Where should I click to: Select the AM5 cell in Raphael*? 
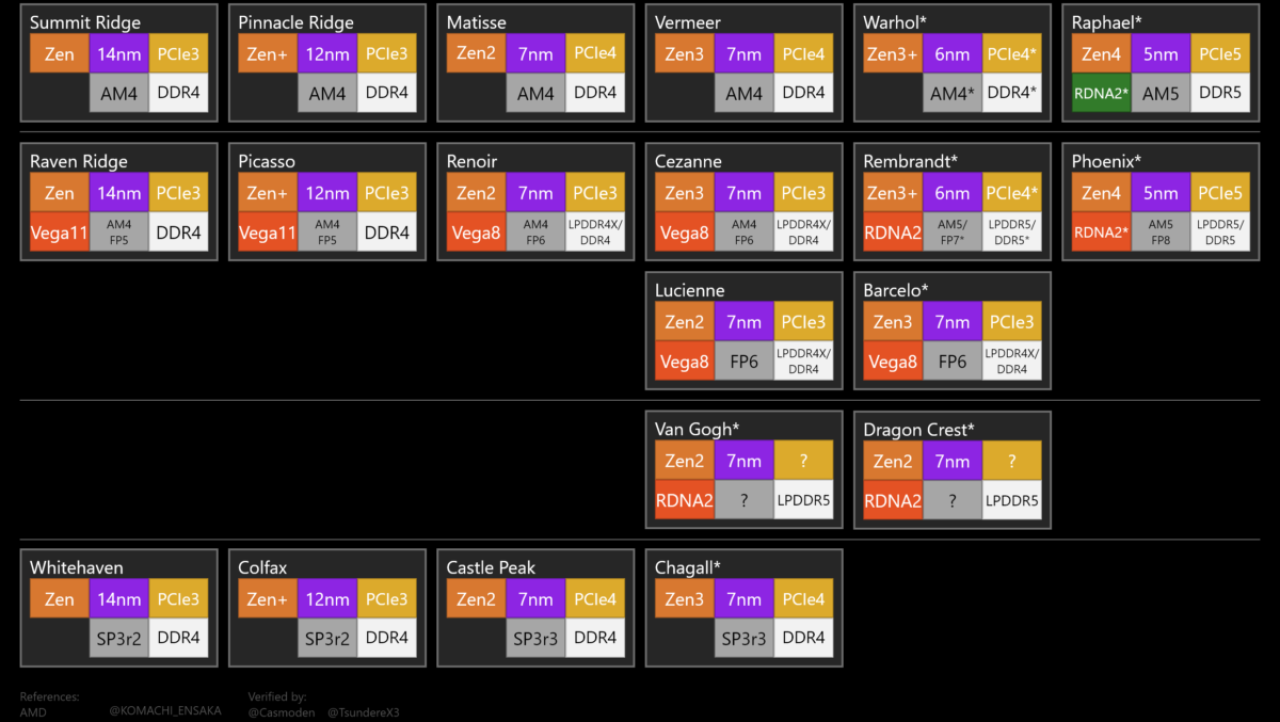click(1161, 93)
